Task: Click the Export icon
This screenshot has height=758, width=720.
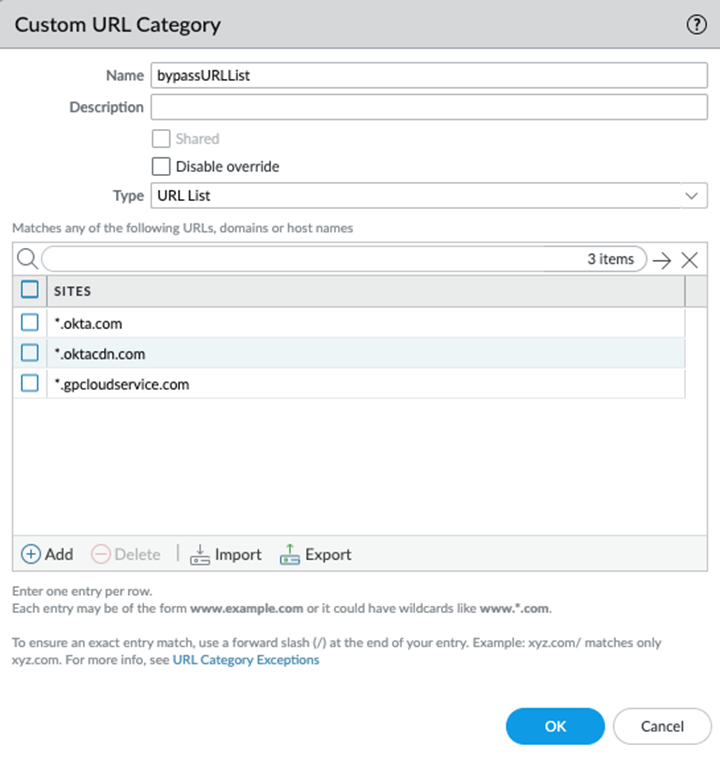Action: point(290,554)
